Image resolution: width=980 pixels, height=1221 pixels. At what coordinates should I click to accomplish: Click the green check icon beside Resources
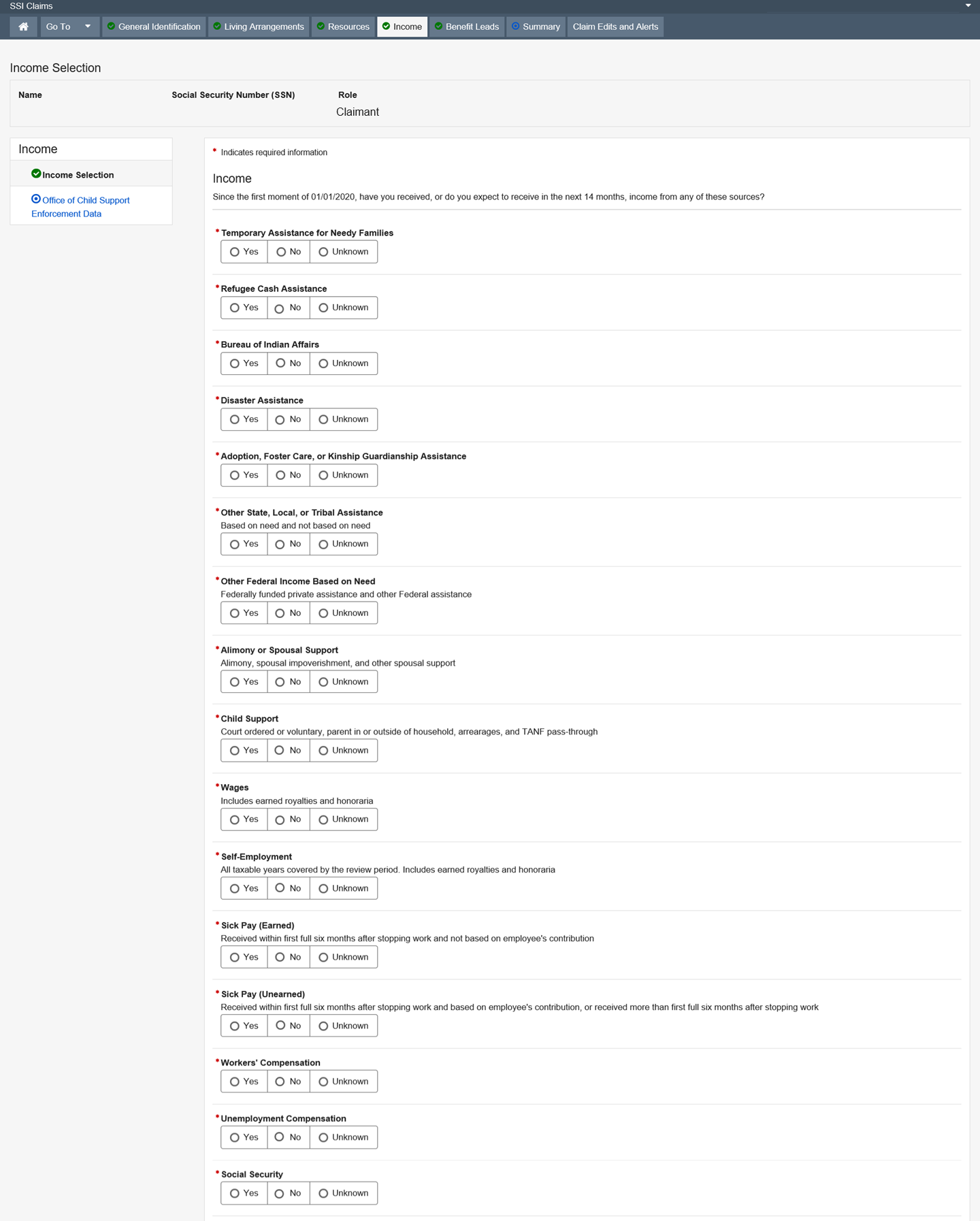pyautogui.click(x=321, y=27)
